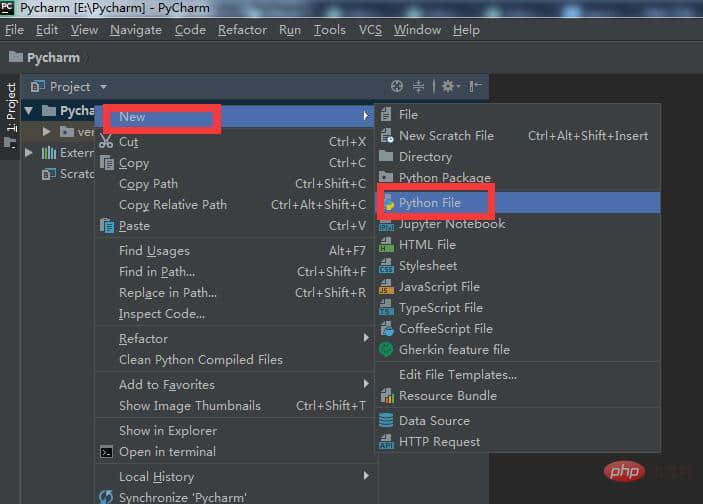
Task: Select Copy Relative Path entry
Action: coord(236,205)
